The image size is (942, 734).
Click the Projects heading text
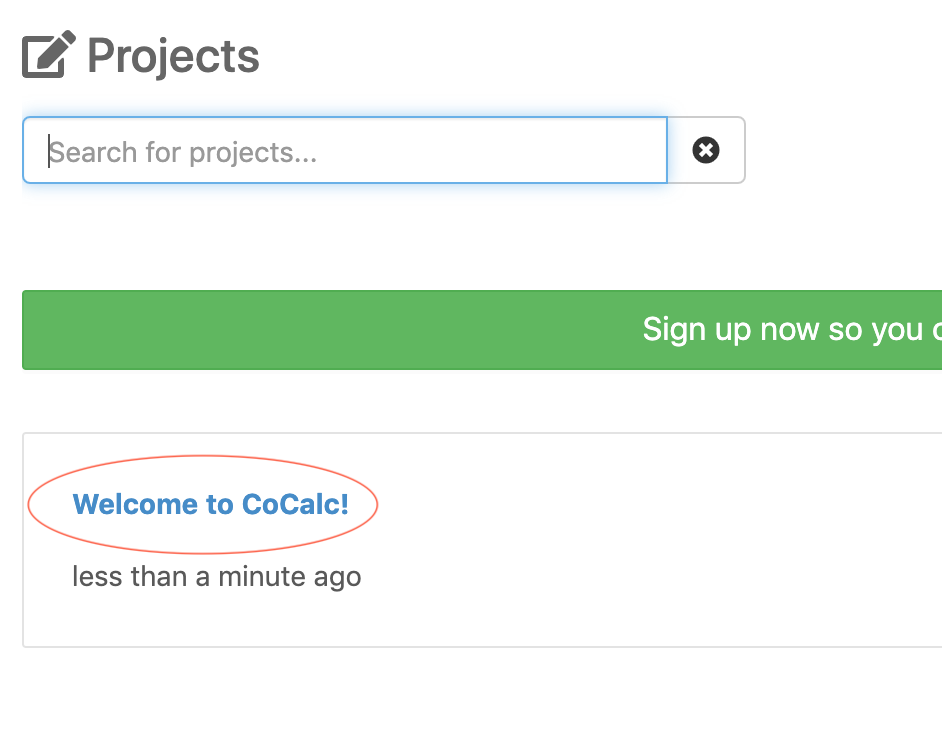[x=174, y=56]
